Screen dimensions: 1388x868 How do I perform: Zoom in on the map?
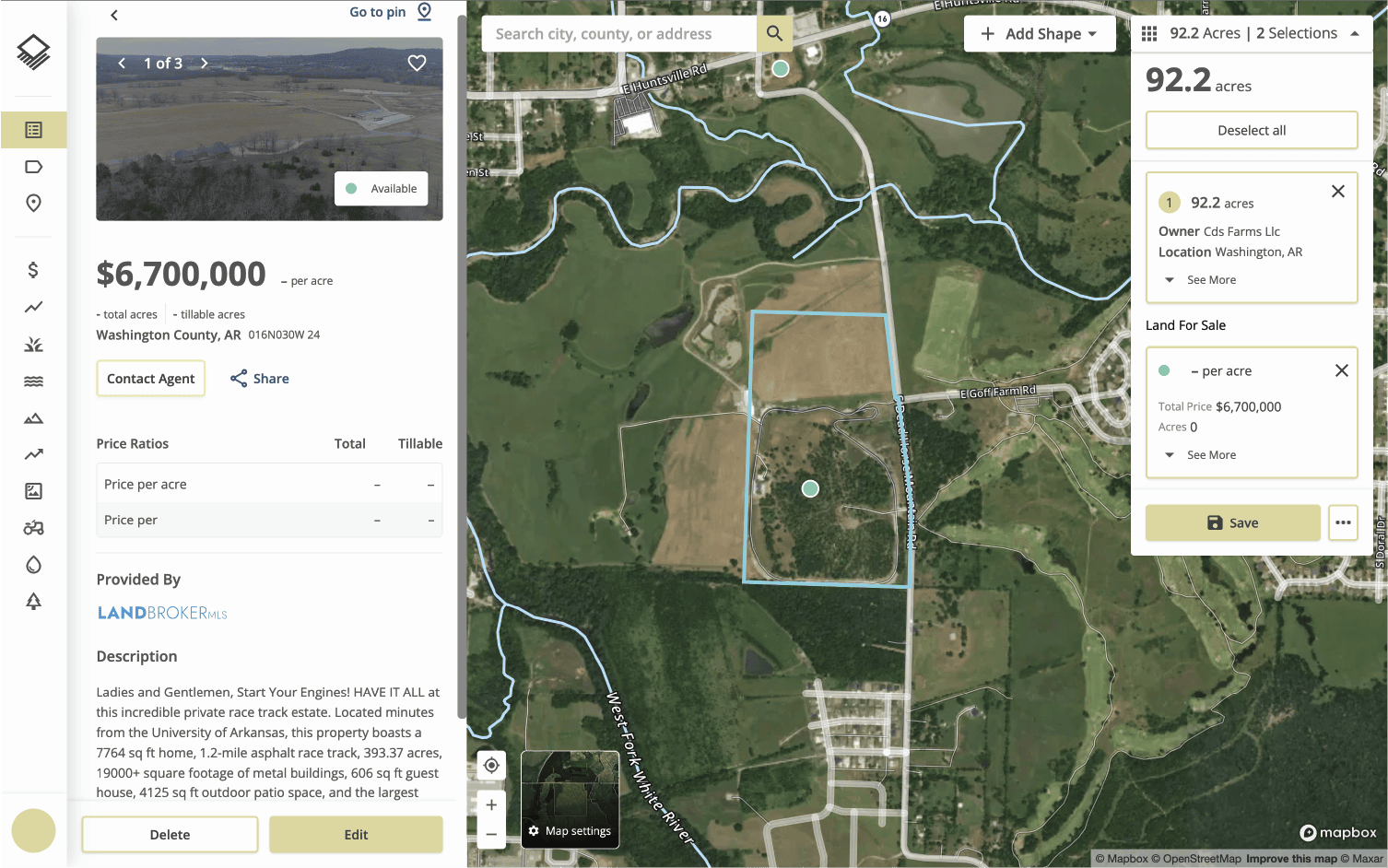pos(491,804)
